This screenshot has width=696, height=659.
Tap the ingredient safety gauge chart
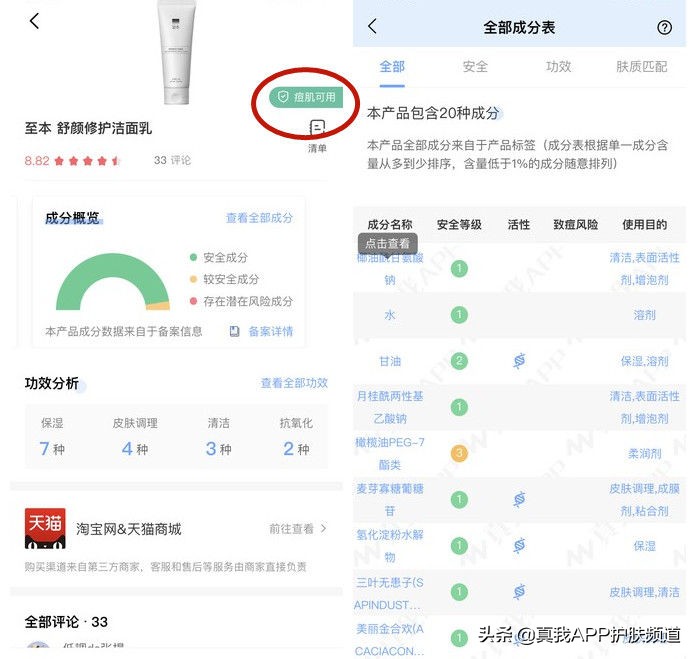(113, 281)
